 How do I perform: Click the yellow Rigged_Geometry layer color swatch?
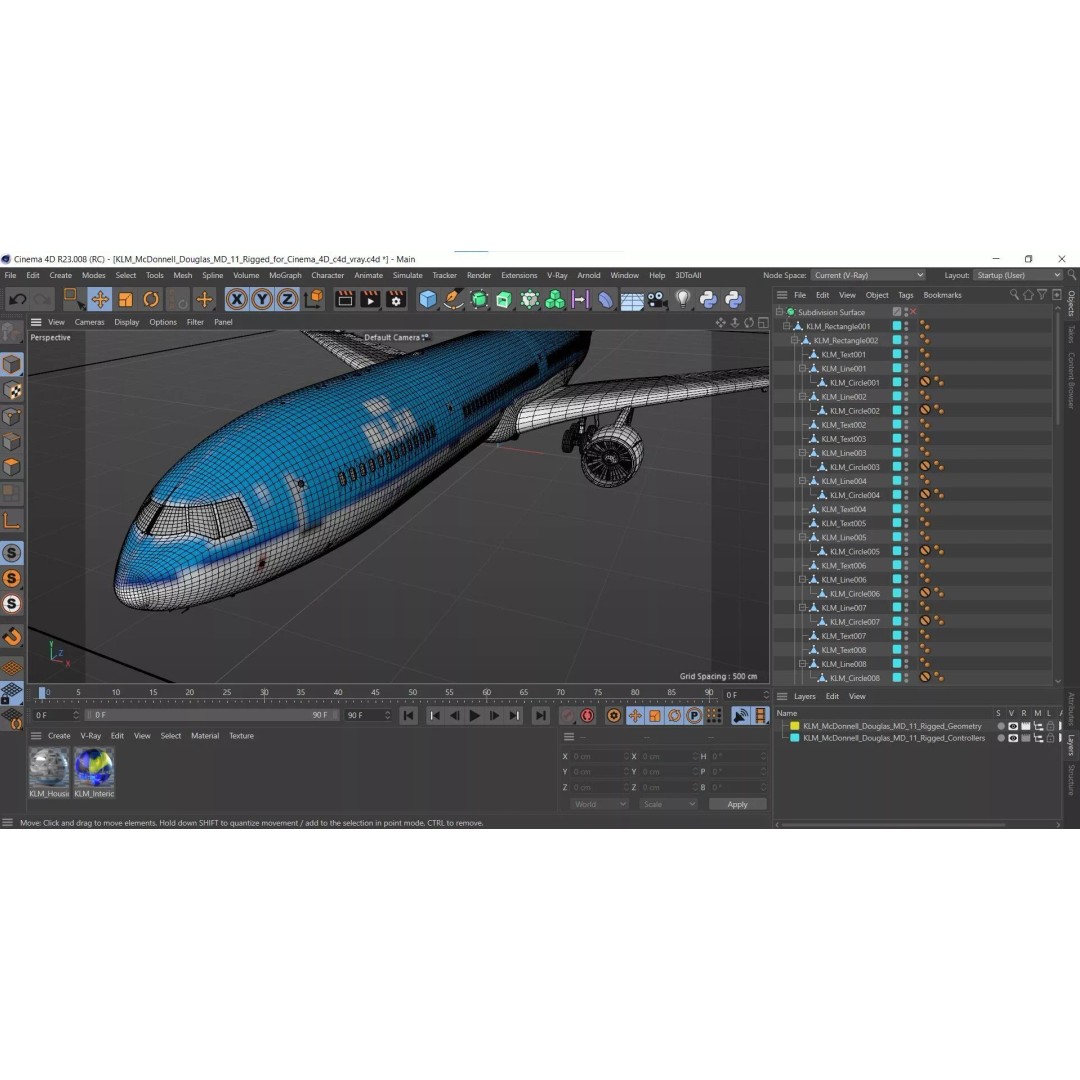[795, 726]
